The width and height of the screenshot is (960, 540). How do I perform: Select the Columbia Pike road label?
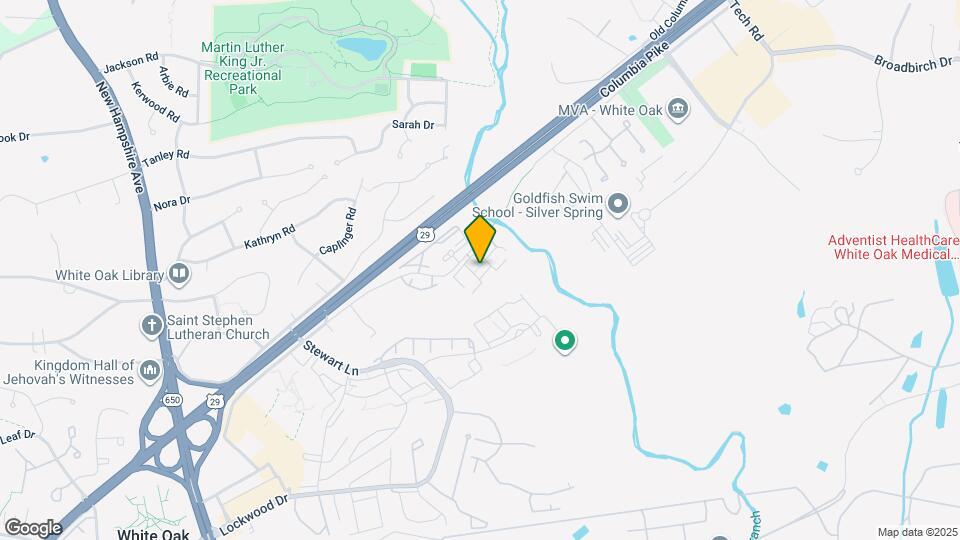[x=634, y=69]
